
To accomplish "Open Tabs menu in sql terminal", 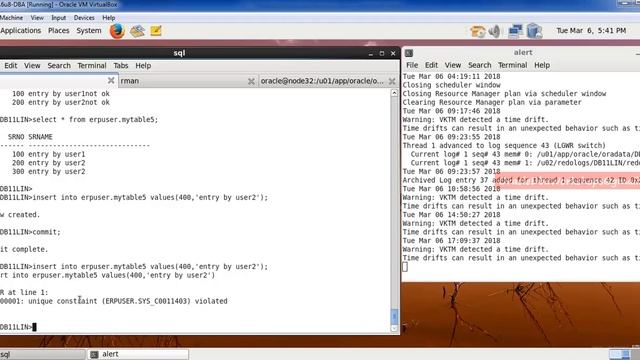I will click(121, 66).
